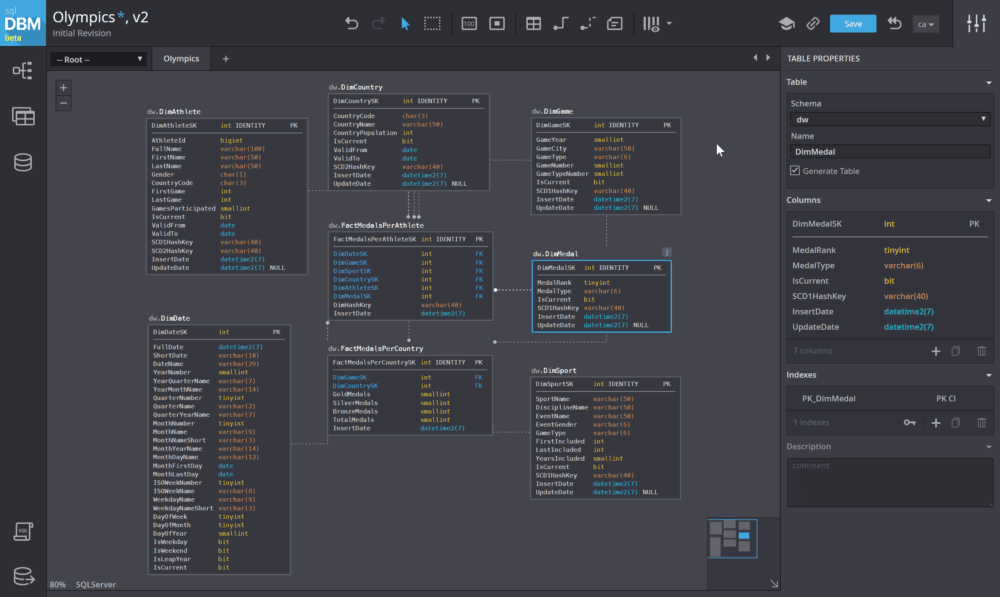Toggle the fit-to-screen view button
Image resolution: width=1000 pixels, height=597 pixels.
pos(496,23)
